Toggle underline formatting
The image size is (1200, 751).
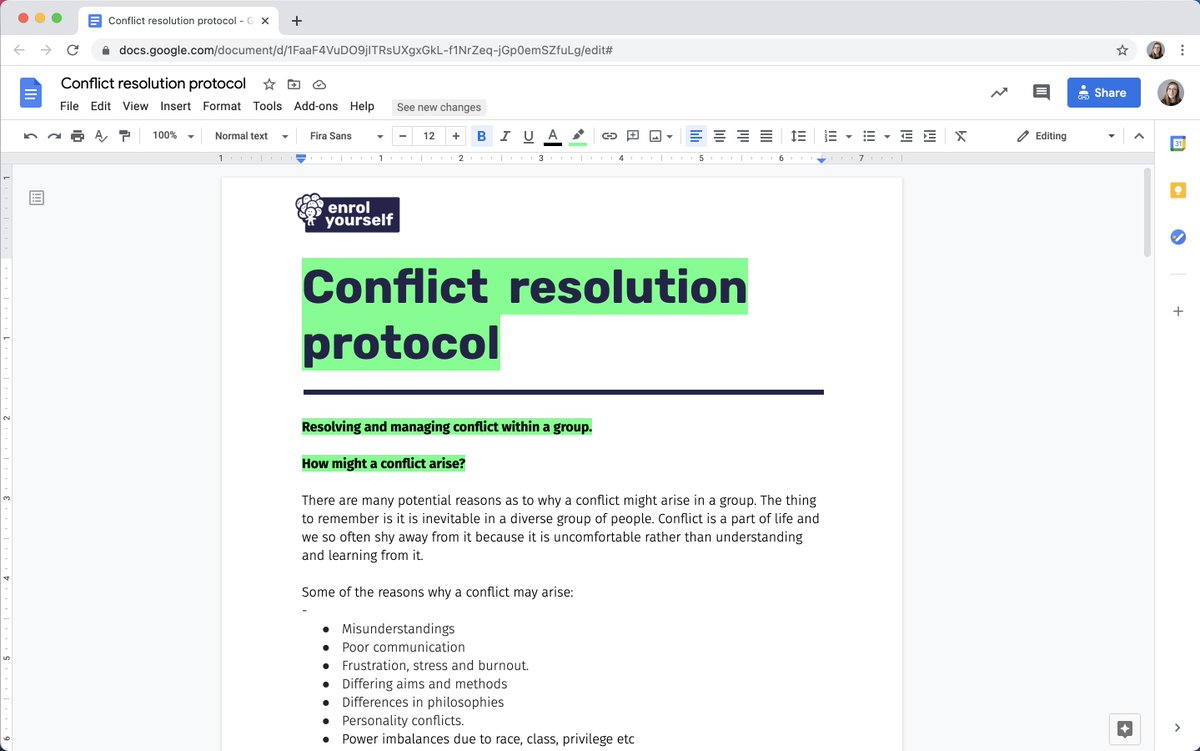(x=528, y=136)
